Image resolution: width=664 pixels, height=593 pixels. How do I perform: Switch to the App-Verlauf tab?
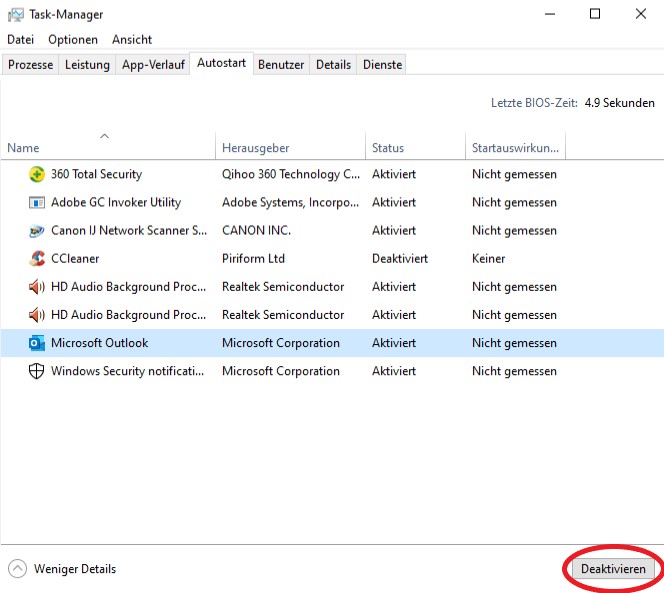[x=153, y=64]
